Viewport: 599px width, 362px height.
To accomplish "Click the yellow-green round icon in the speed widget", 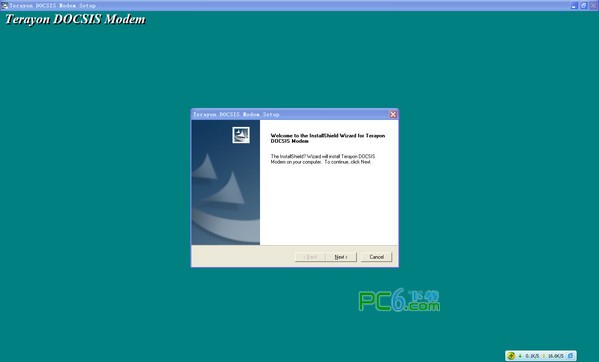I will click(511, 356).
